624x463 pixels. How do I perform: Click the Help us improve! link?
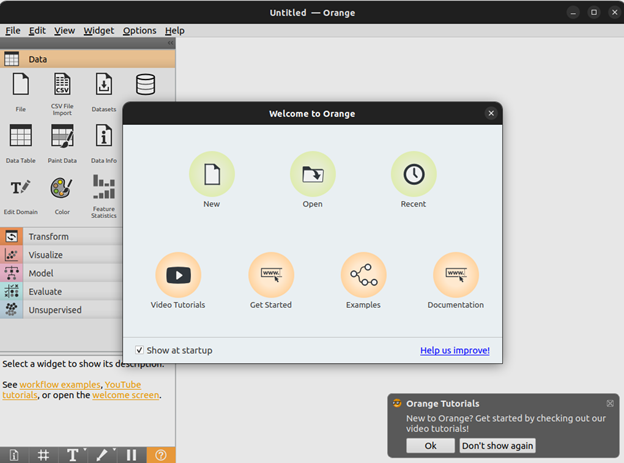pos(455,350)
